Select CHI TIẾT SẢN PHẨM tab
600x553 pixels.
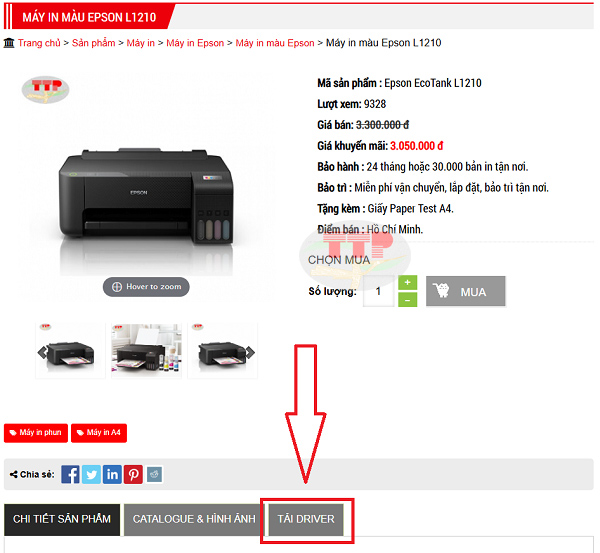click(62, 519)
